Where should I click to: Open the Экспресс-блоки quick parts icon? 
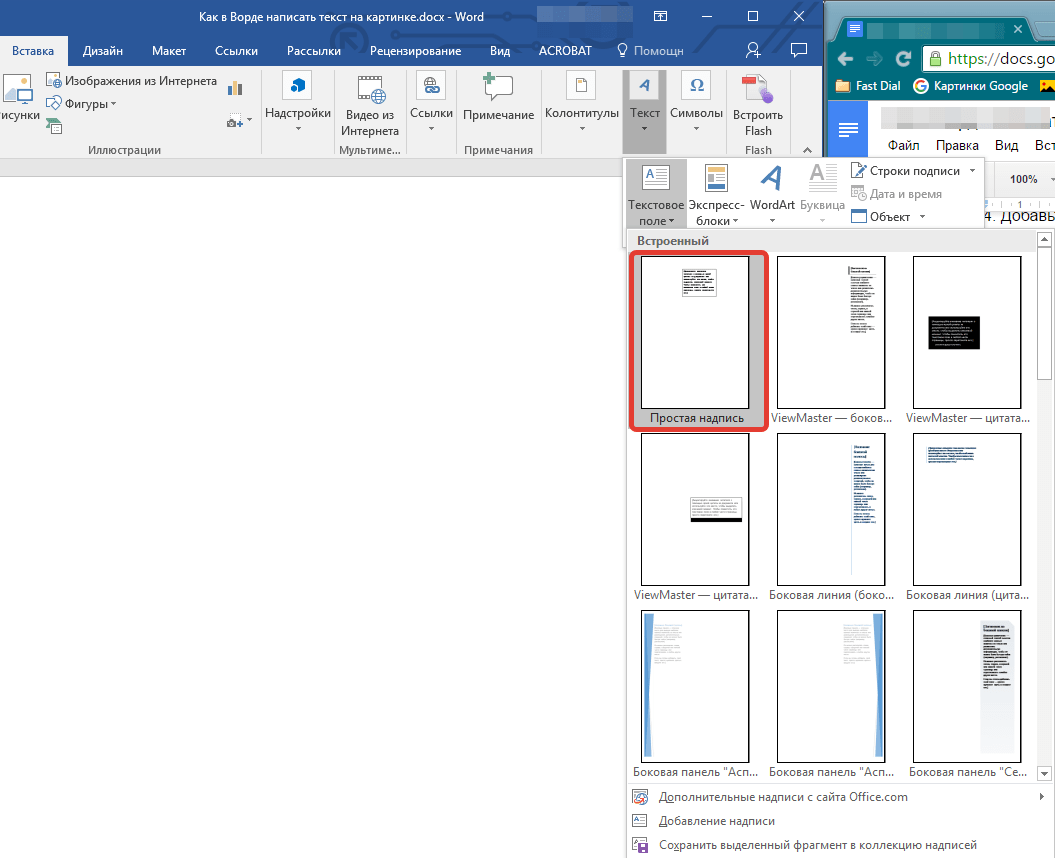716,181
